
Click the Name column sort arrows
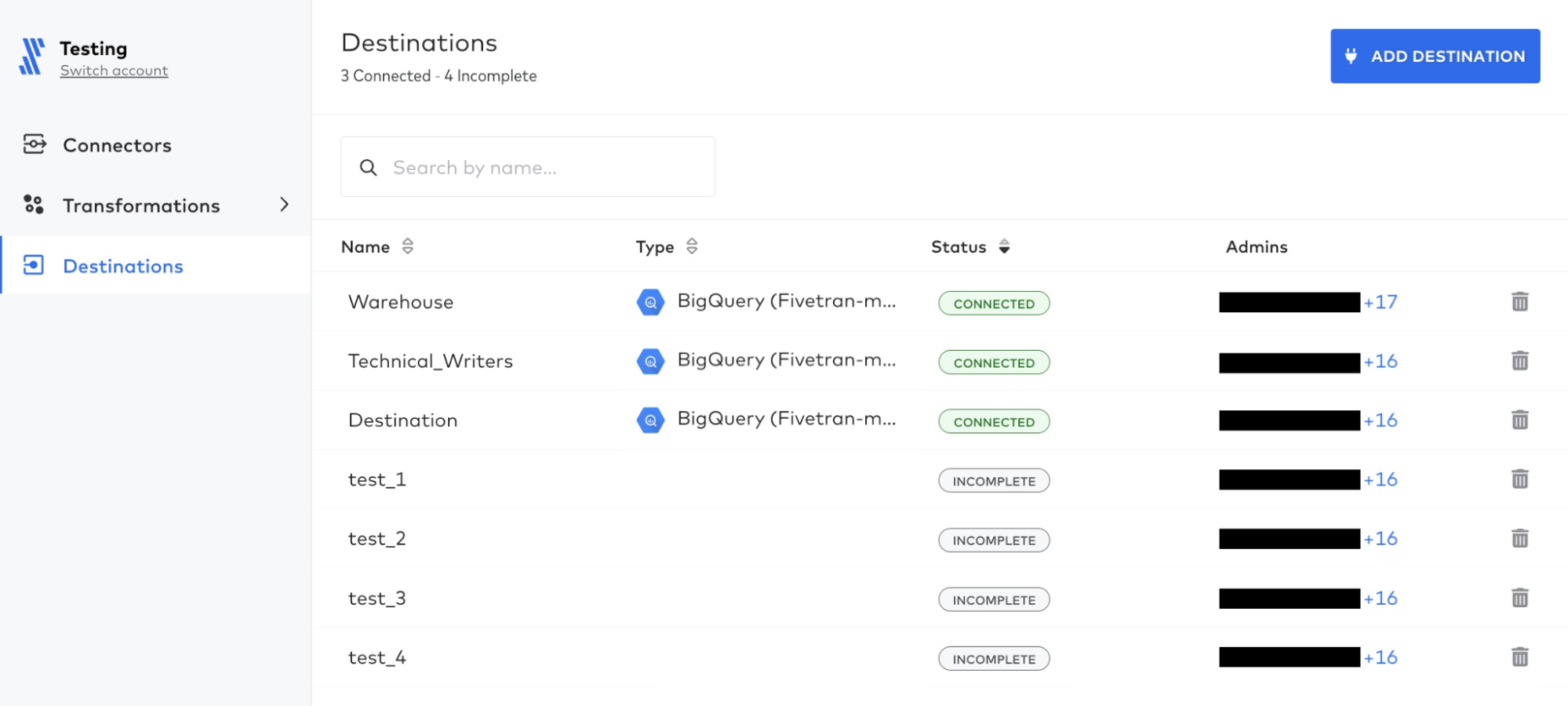408,246
